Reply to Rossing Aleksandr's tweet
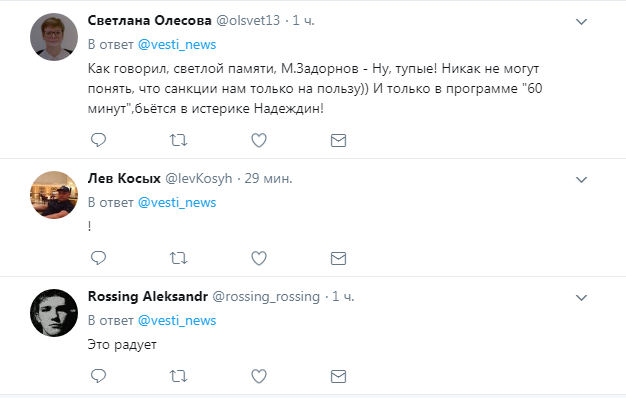The height and width of the screenshot is (398, 626). point(98,376)
